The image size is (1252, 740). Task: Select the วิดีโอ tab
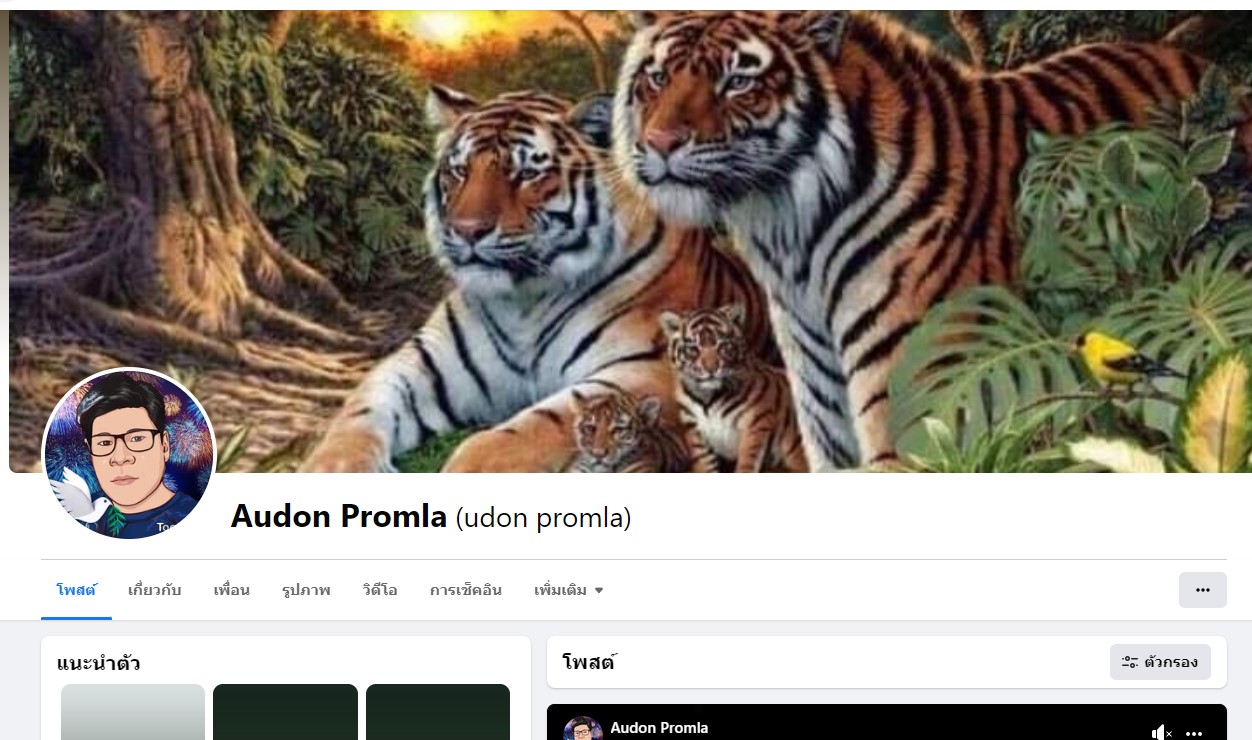click(x=380, y=590)
